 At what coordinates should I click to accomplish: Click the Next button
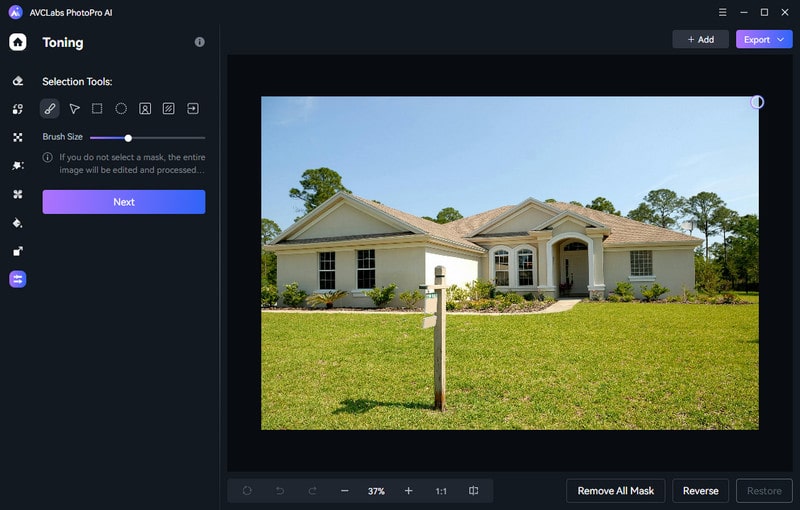123,202
